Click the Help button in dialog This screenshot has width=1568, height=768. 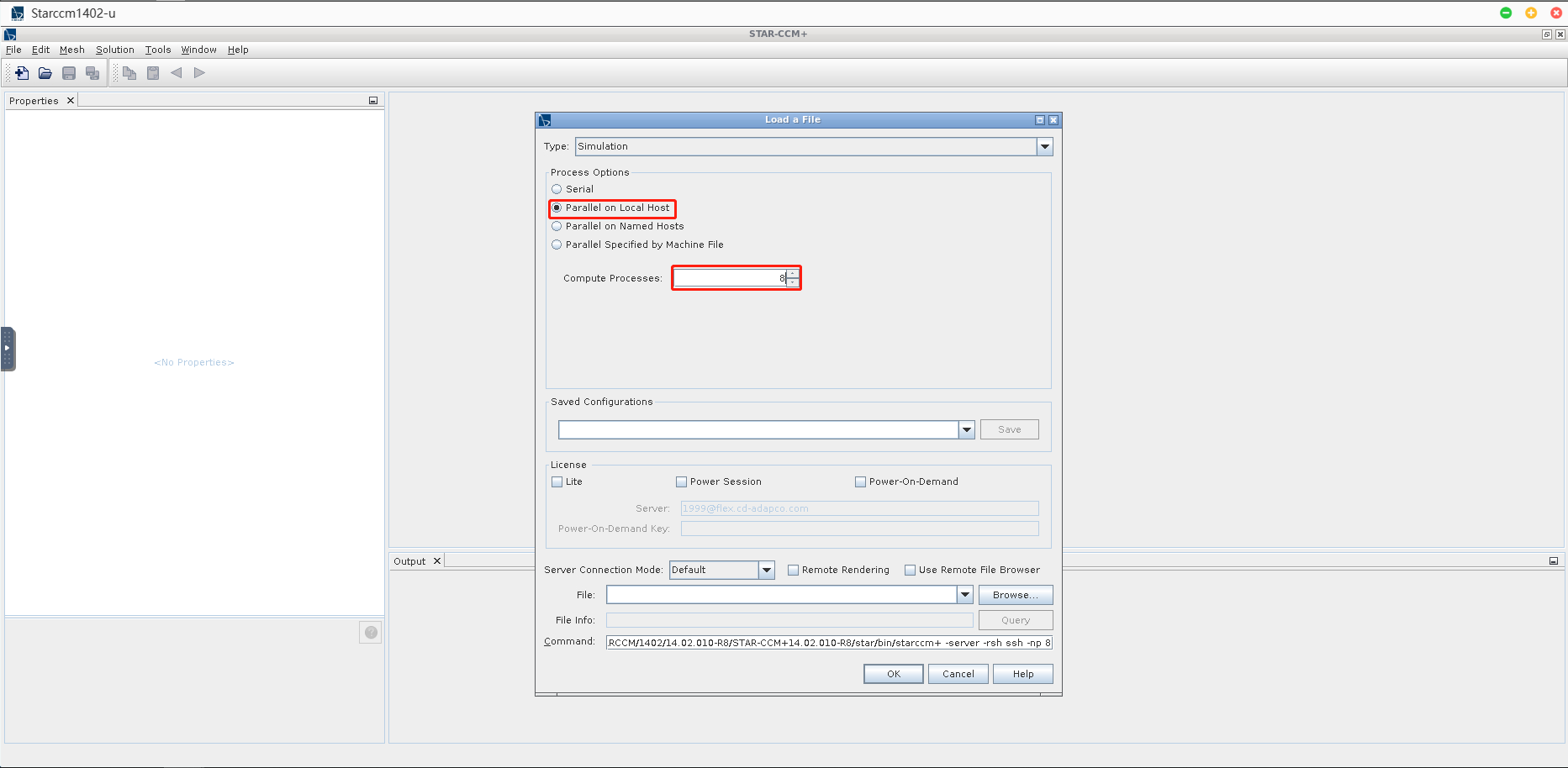pyautogui.click(x=1023, y=674)
